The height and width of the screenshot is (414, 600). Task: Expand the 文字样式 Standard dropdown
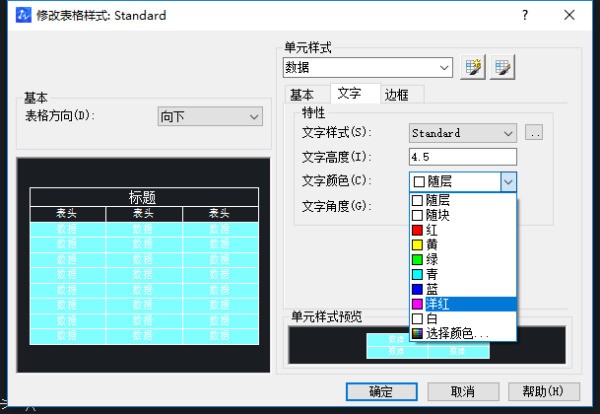463,133
